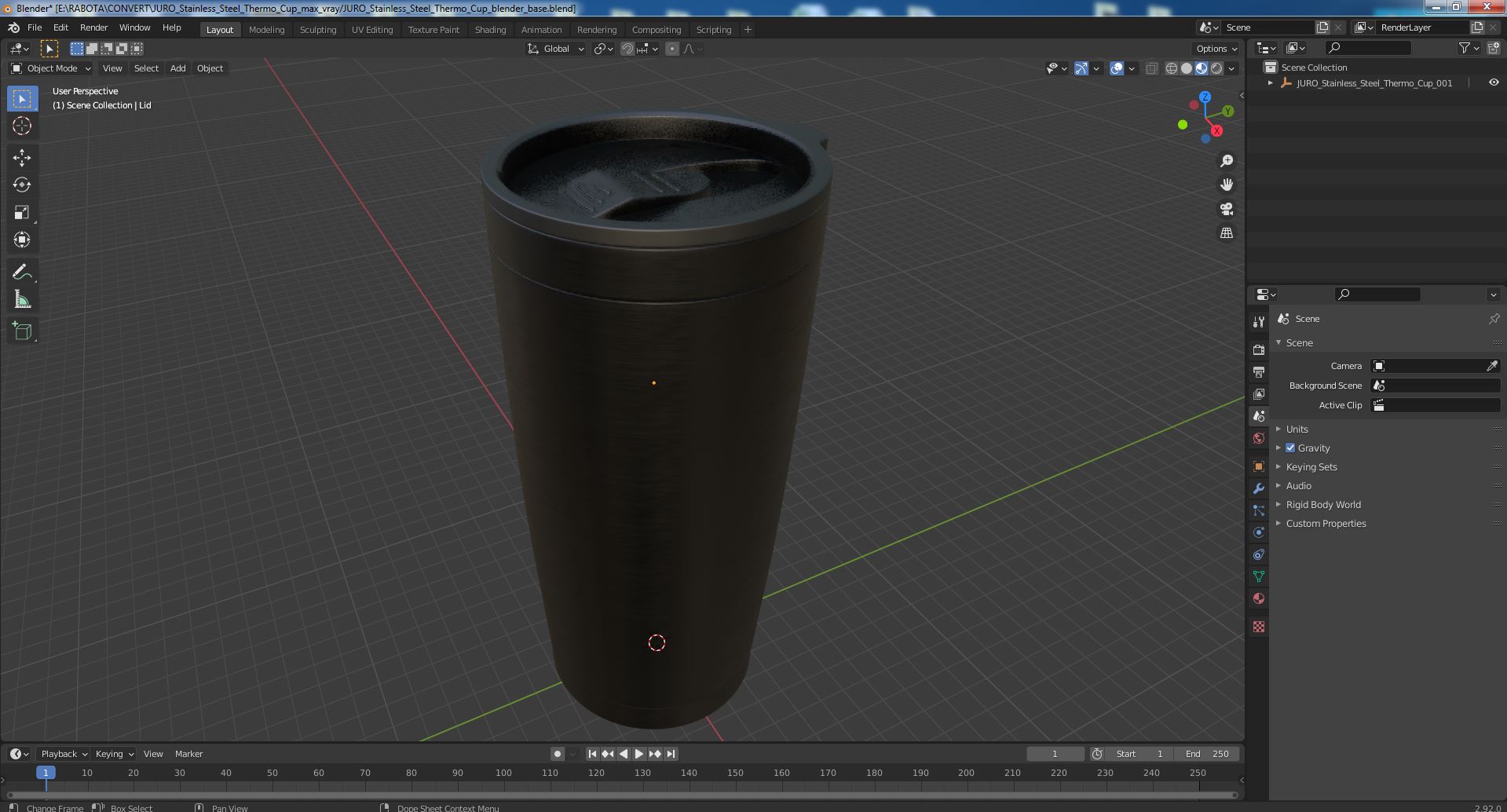Click the pan view hand icon
This screenshot has width=1507, height=812.
coord(1226,185)
